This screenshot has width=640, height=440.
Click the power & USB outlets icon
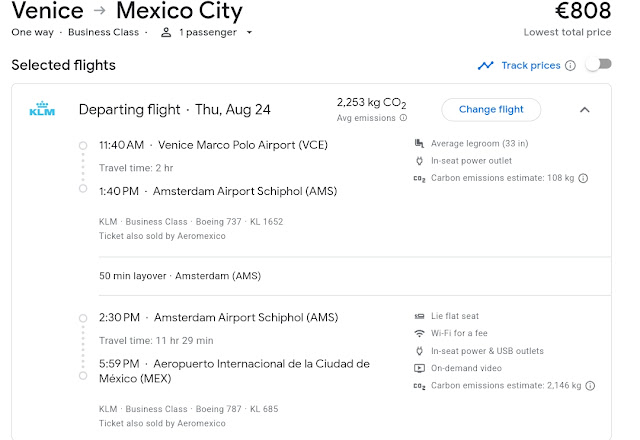pos(419,351)
